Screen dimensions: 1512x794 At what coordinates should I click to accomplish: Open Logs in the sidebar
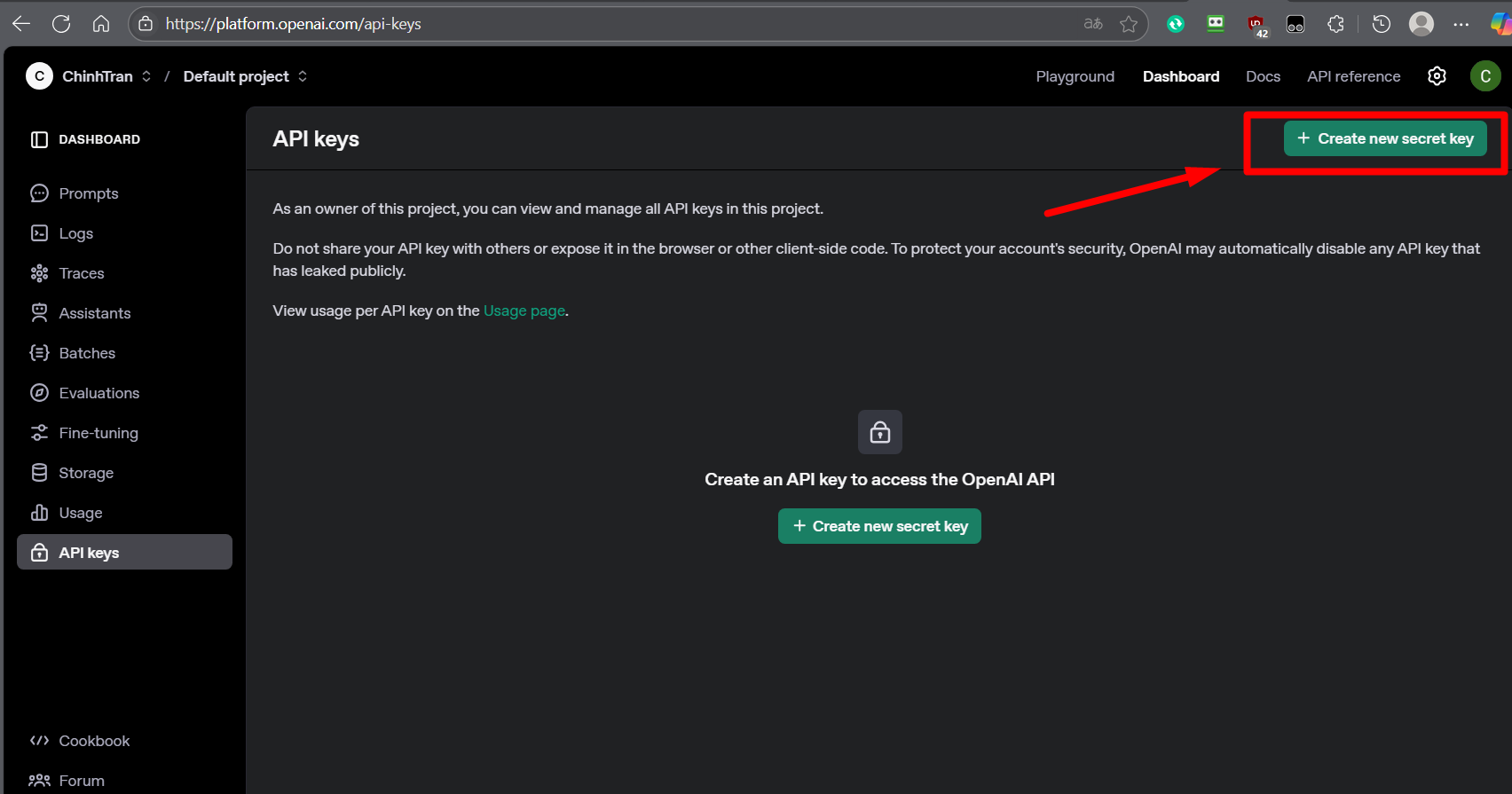point(124,233)
